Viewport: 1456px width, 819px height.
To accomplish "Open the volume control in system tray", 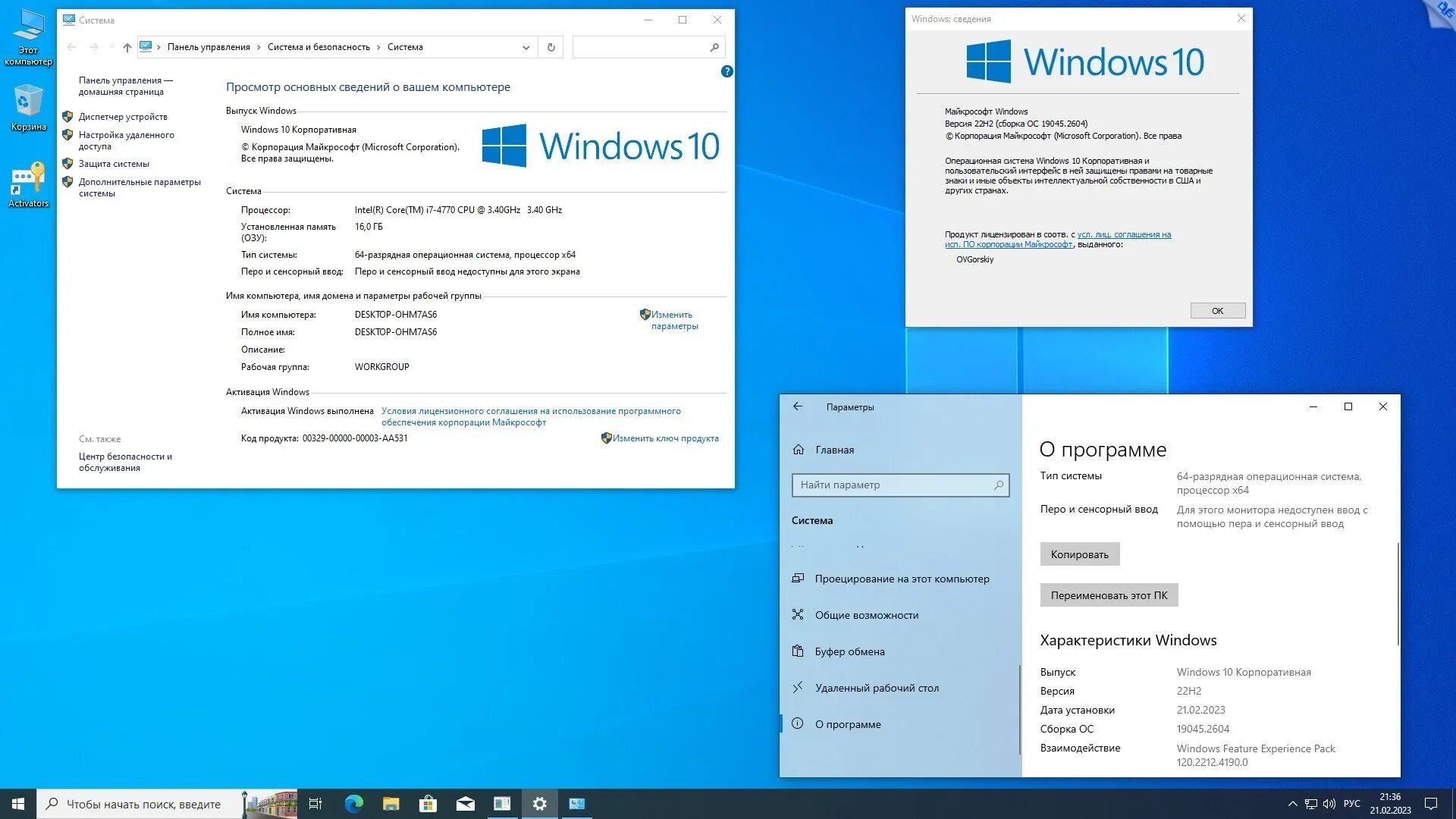I will (1329, 803).
